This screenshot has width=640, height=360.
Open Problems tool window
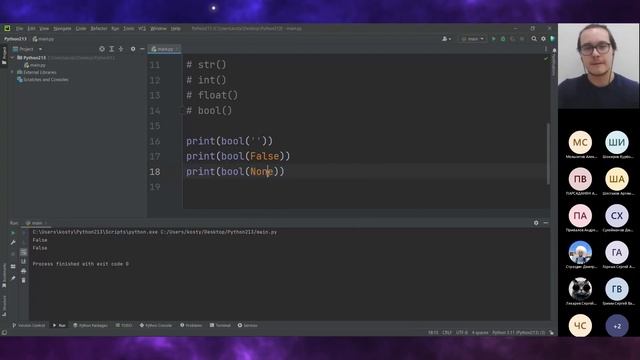[191, 326]
